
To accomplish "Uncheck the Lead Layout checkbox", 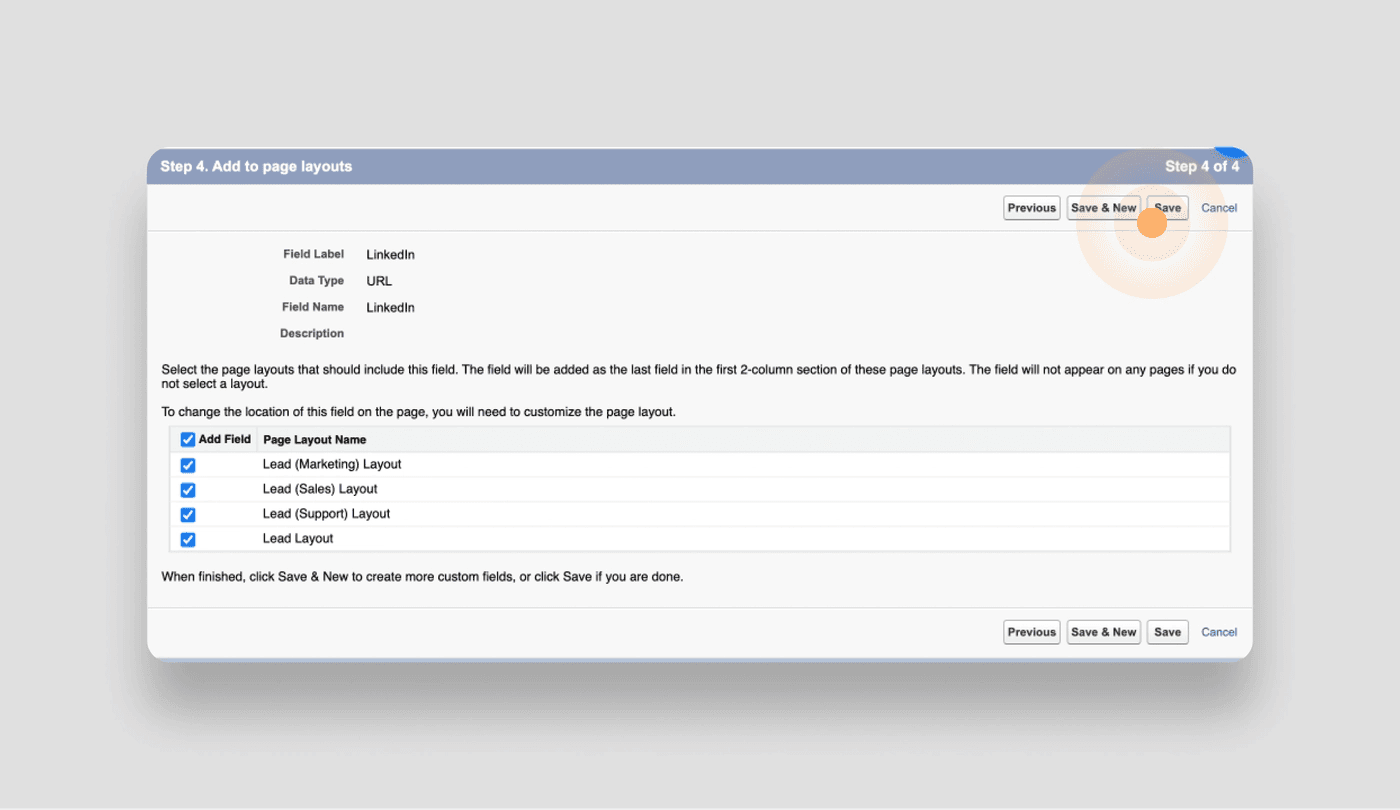I will point(188,540).
